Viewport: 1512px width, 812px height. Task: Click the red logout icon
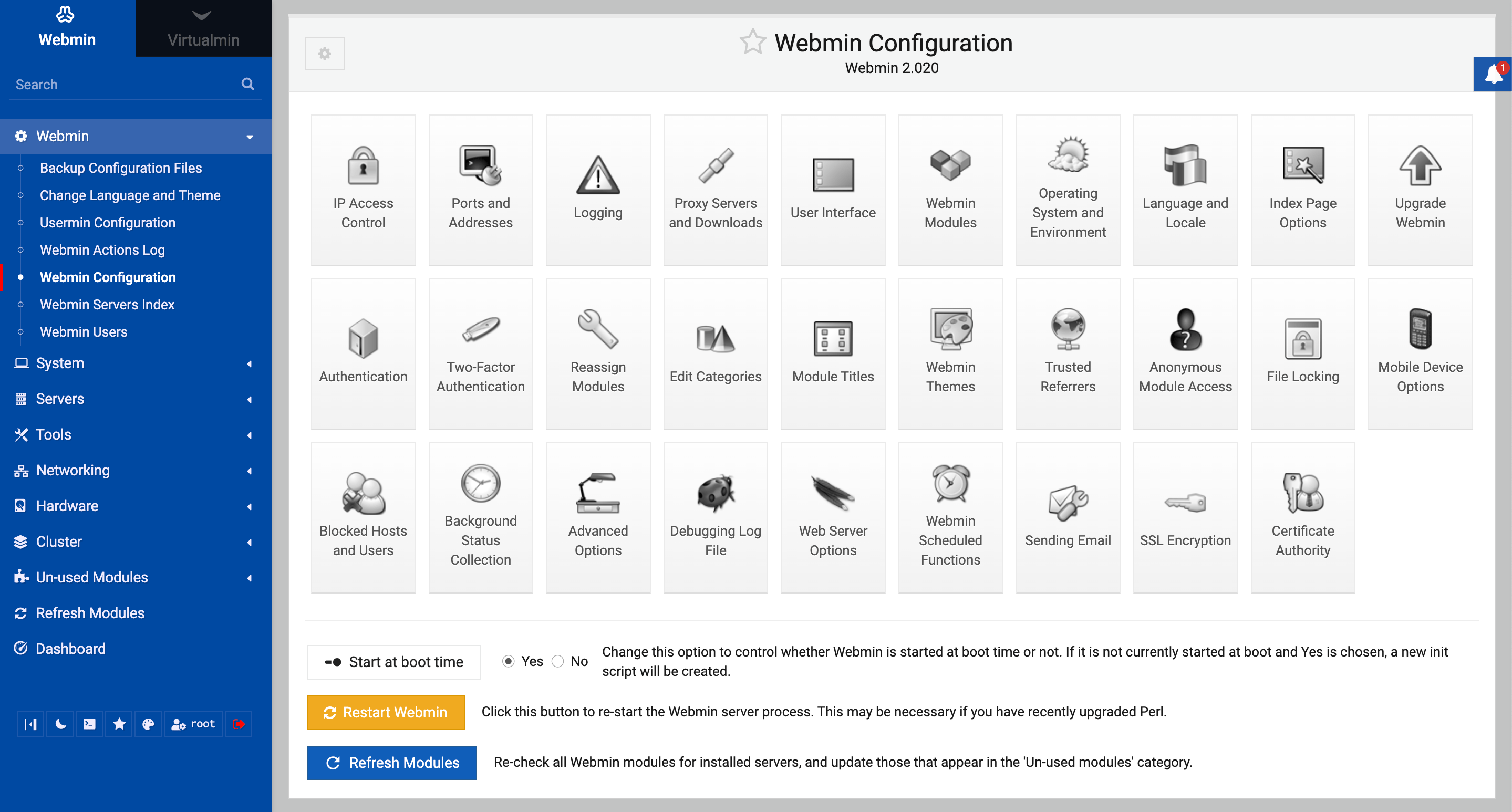pyautogui.click(x=239, y=724)
